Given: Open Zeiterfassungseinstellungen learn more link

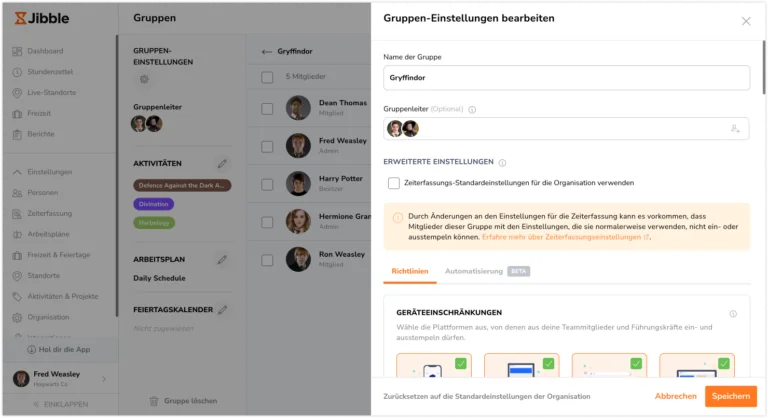Looking at the screenshot, I should pos(566,237).
